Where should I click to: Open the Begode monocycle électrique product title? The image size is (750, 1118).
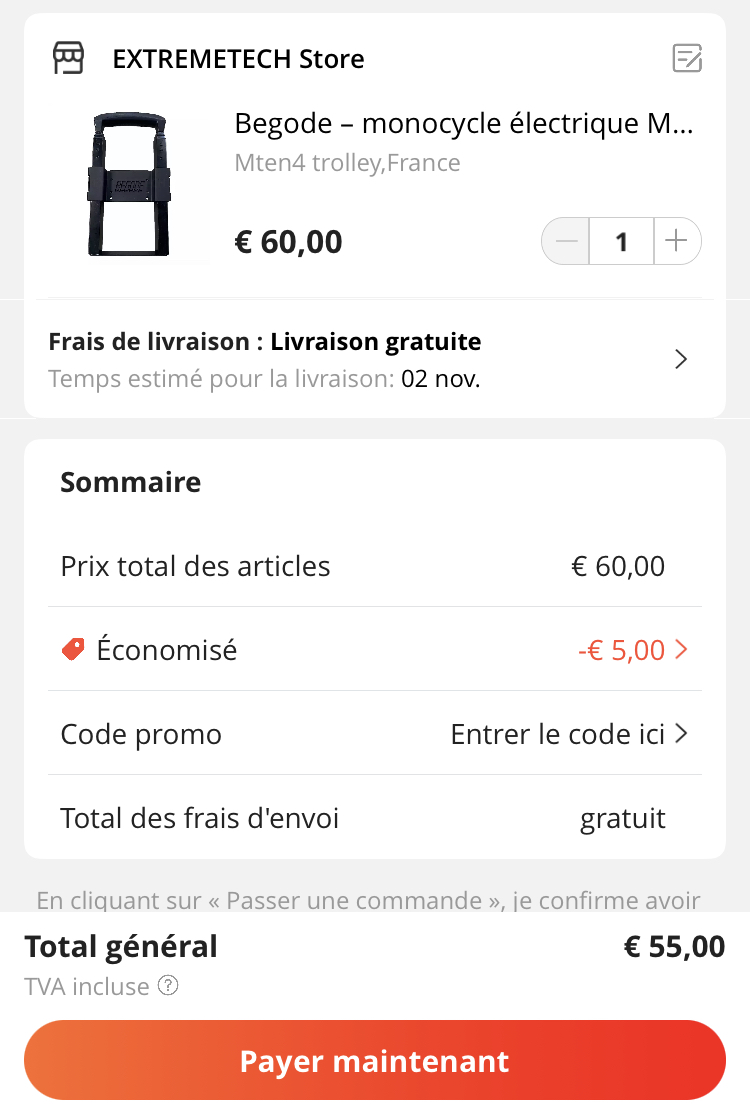[x=463, y=123]
